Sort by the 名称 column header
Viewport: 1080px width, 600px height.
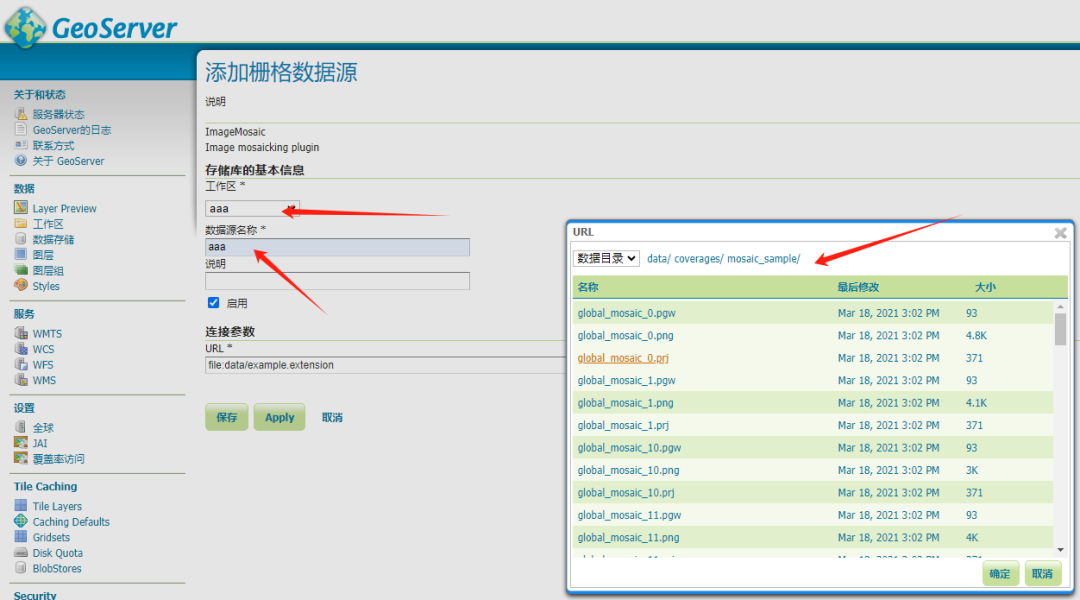pos(588,287)
